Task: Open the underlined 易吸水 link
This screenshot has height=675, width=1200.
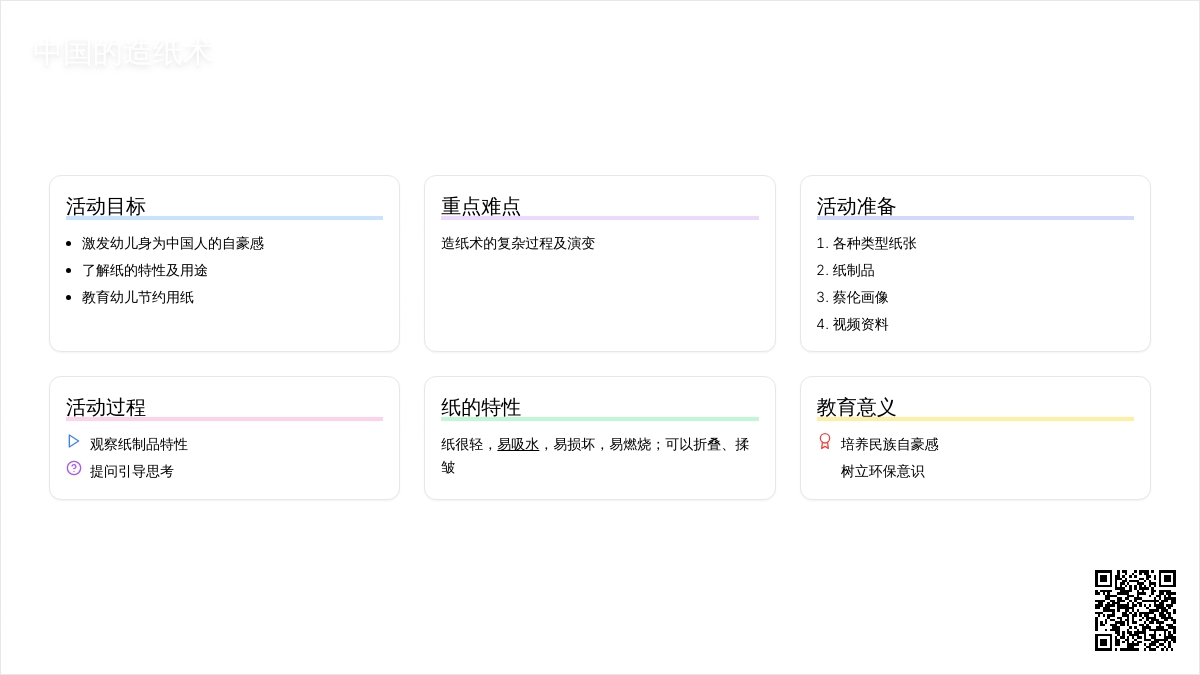Action: 518,444
